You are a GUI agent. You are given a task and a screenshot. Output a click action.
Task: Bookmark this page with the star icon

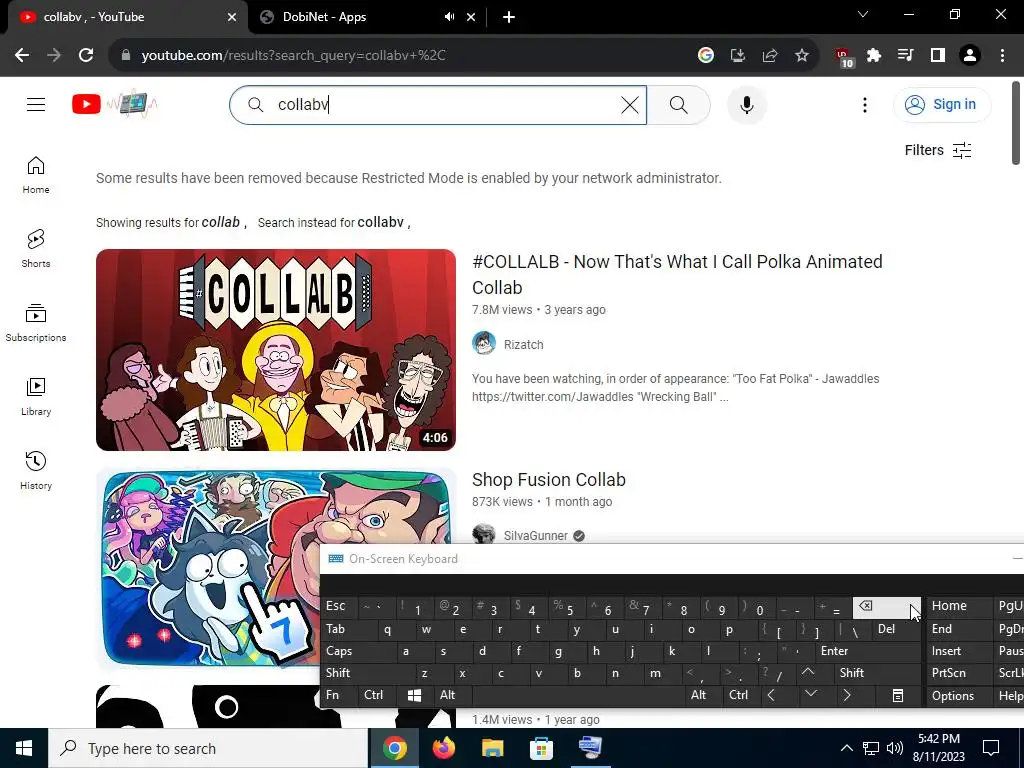802,56
